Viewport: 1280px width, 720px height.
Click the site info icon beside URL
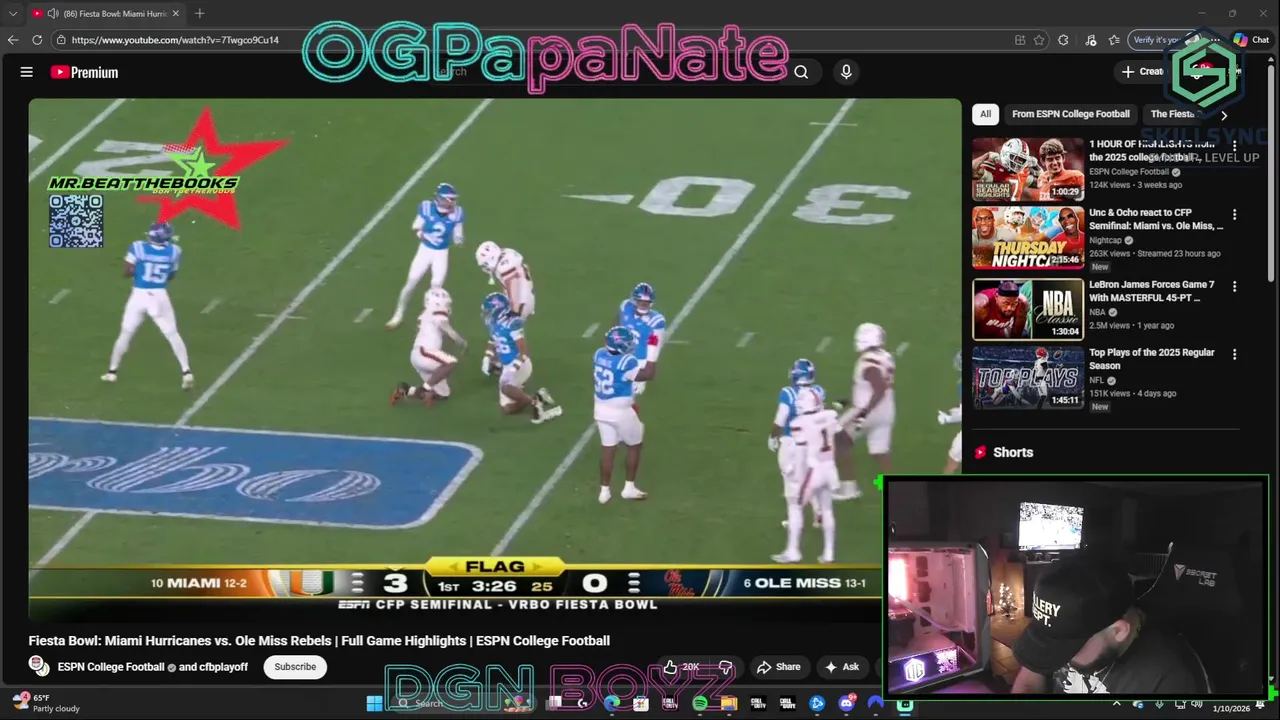(x=61, y=40)
